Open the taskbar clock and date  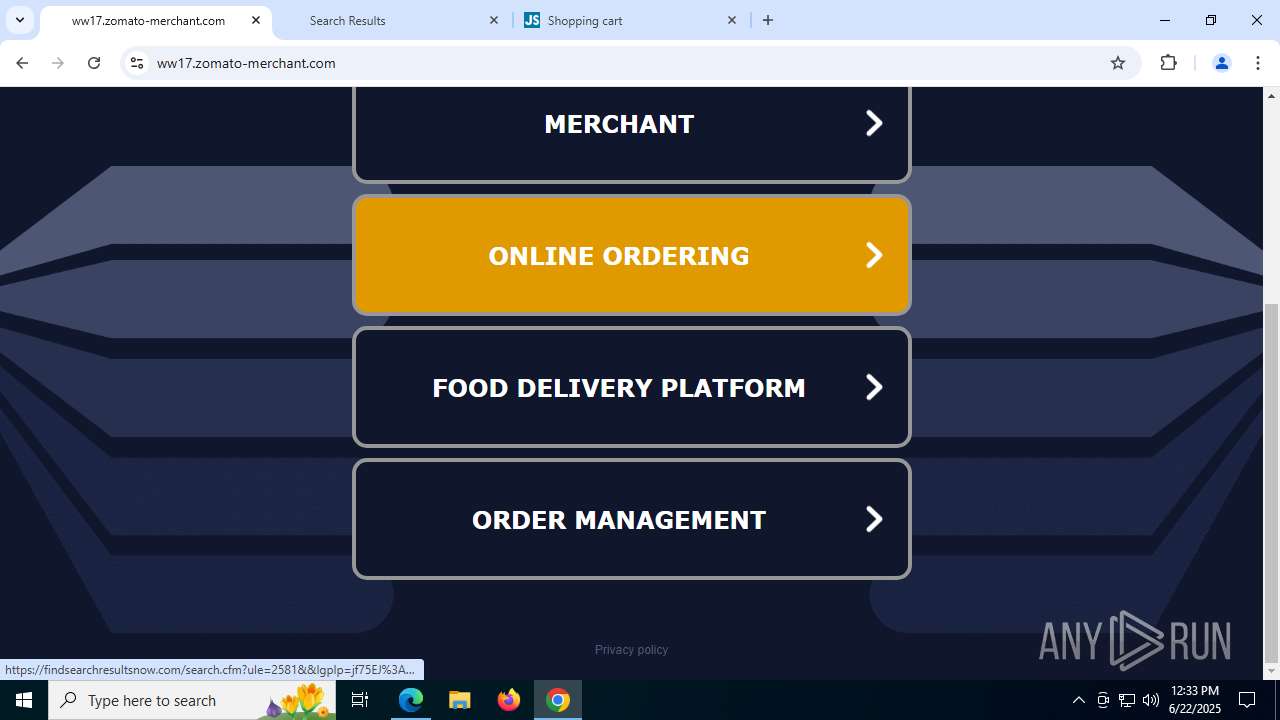(1195, 700)
